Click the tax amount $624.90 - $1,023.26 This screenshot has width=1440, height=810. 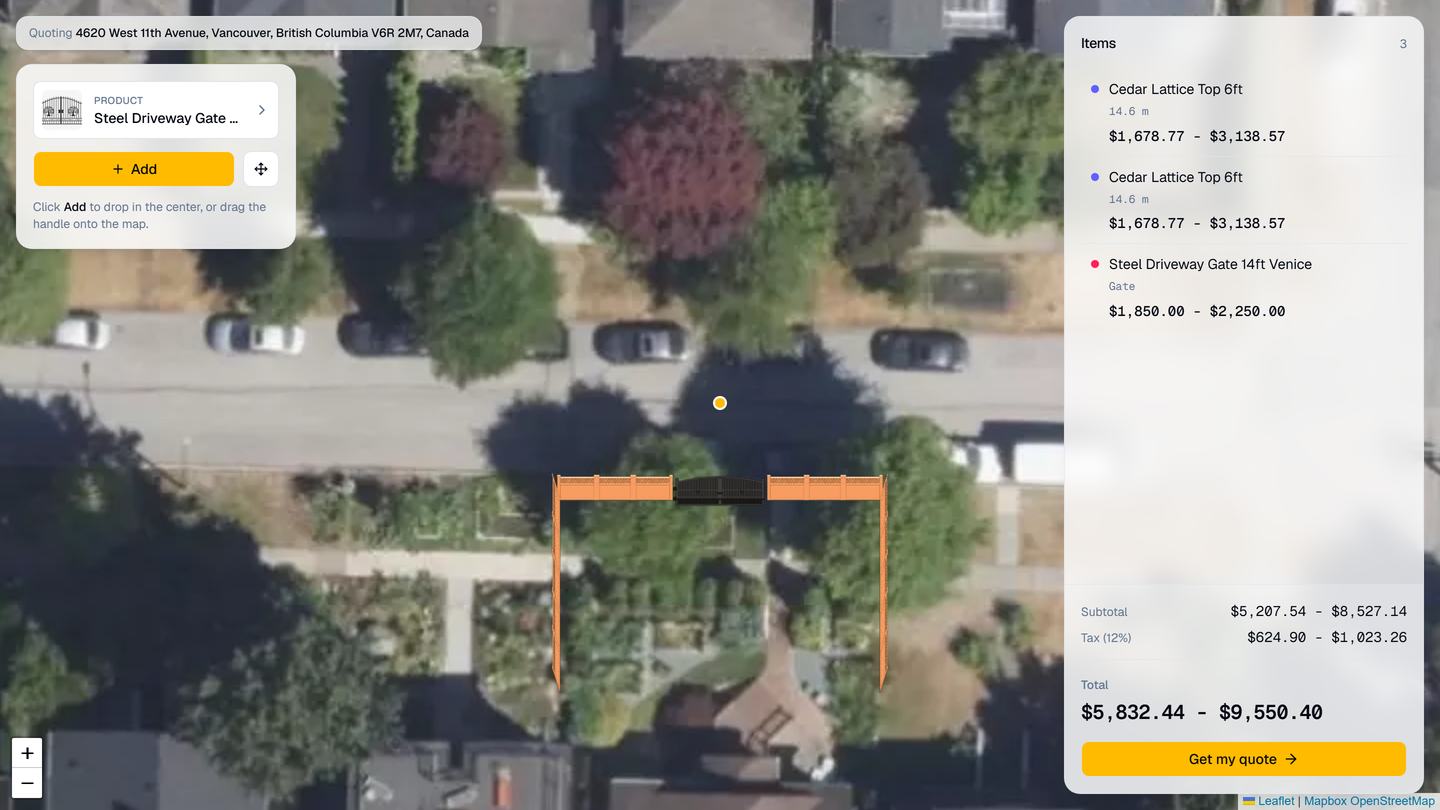click(1327, 637)
